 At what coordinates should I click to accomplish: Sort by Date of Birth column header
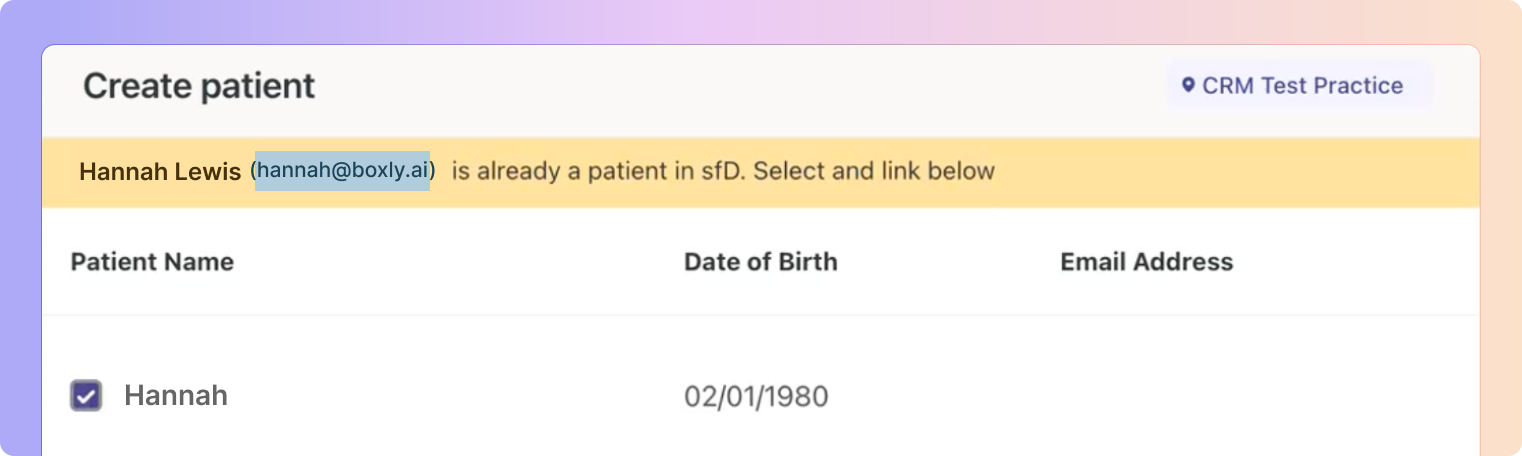(760, 262)
